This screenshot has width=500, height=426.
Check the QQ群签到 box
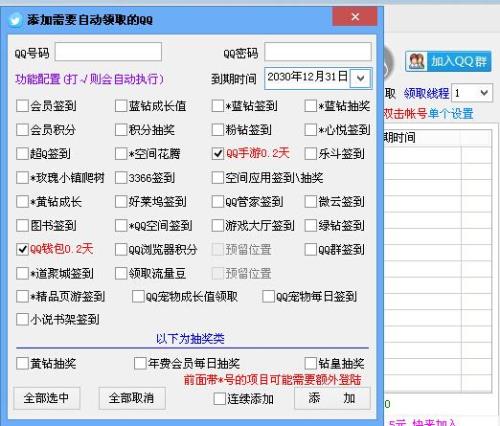click(x=310, y=249)
